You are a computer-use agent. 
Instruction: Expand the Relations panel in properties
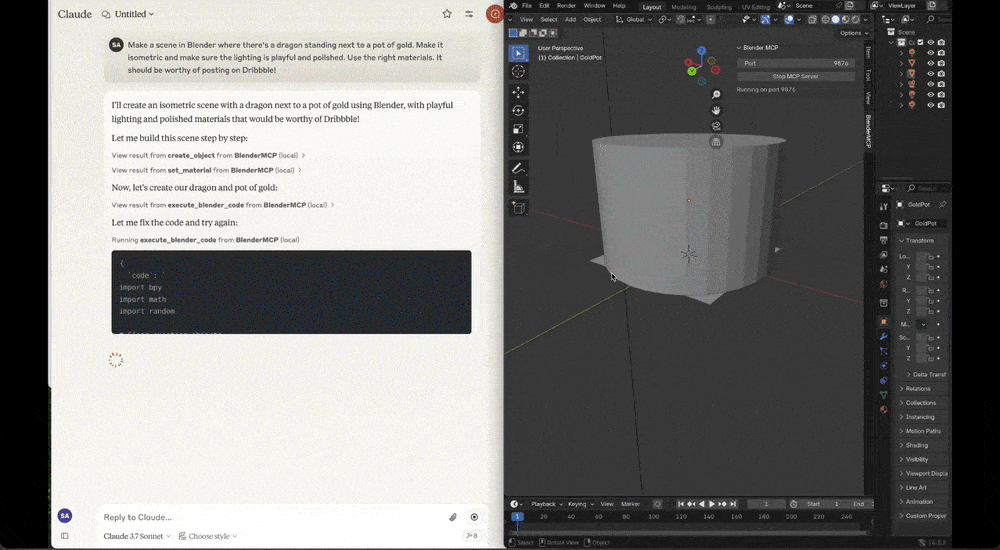(917, 388)
